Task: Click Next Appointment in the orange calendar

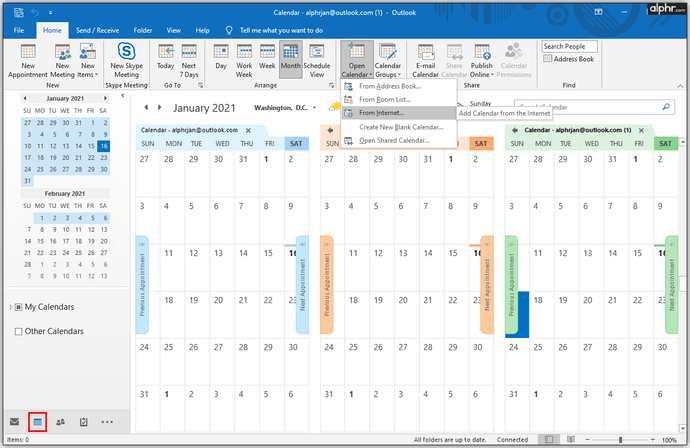Action: pyautogui.click(x=487, y=285)
